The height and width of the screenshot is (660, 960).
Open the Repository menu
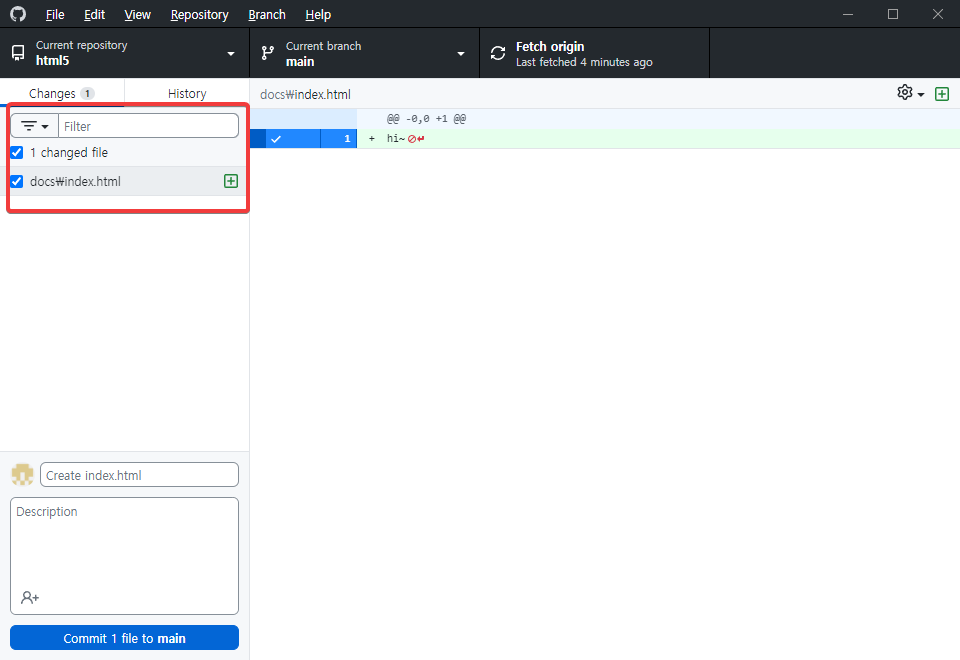coord(199,14)
